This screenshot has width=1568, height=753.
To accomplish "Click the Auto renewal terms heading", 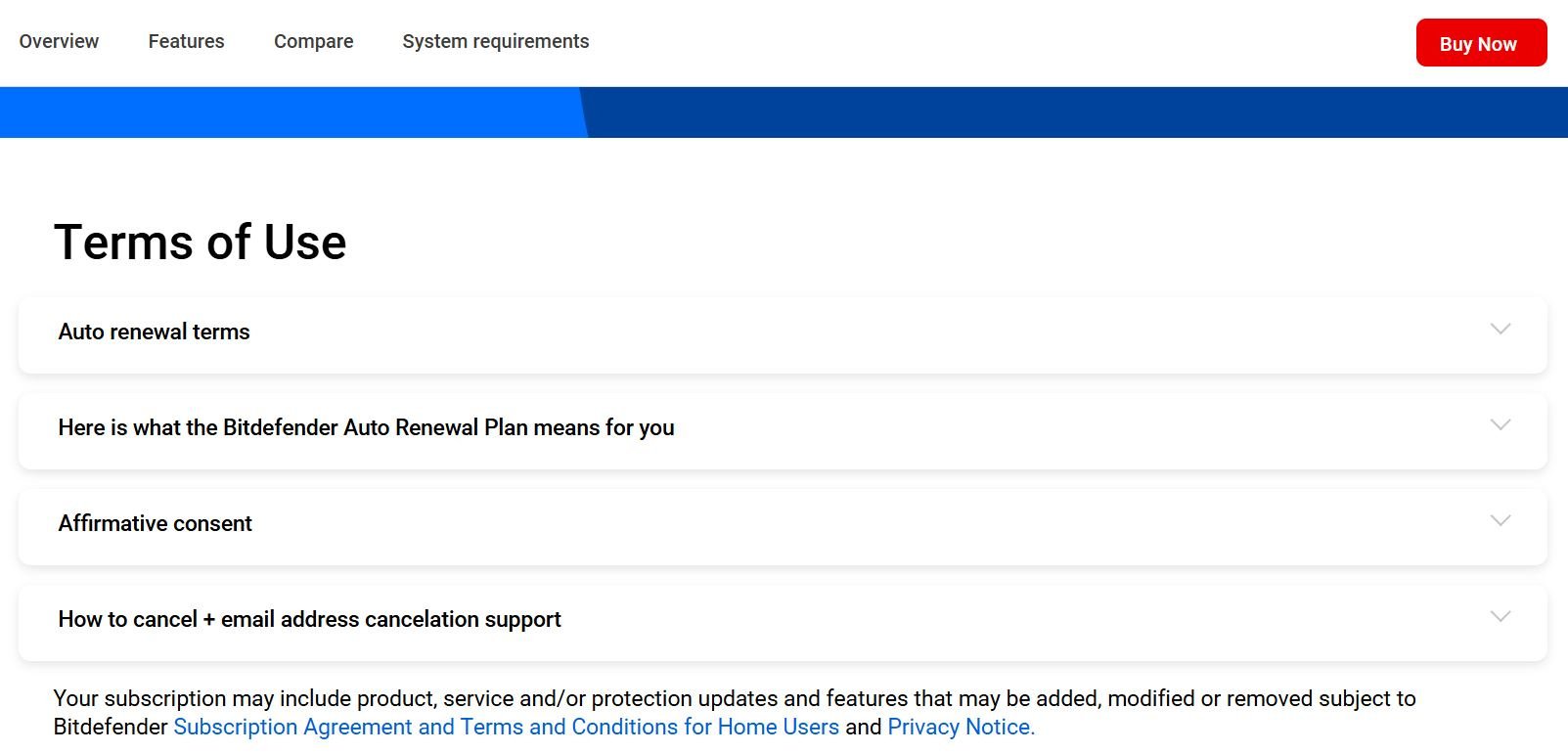I will [x=154, y=332].
